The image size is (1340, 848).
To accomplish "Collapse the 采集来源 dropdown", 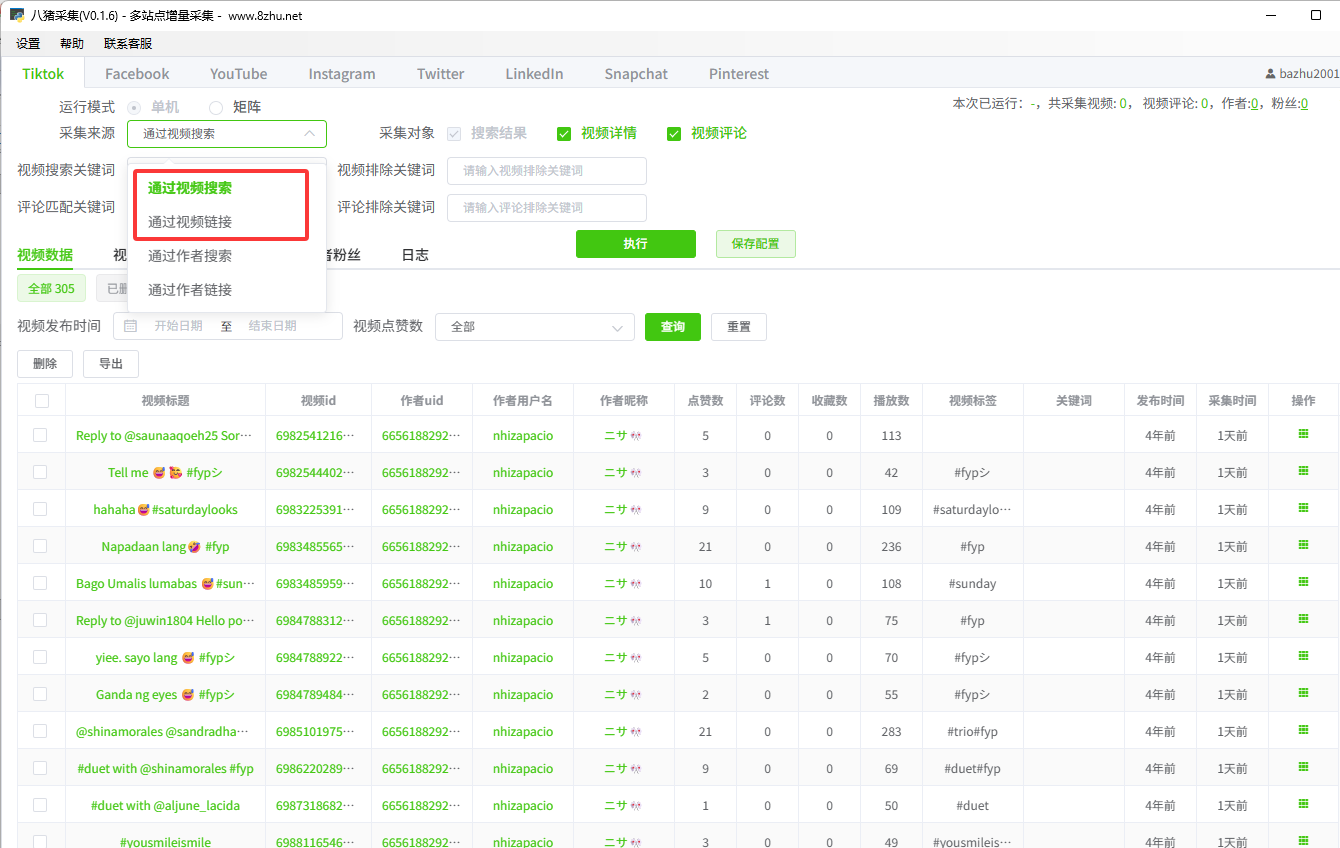I will 309,133.
